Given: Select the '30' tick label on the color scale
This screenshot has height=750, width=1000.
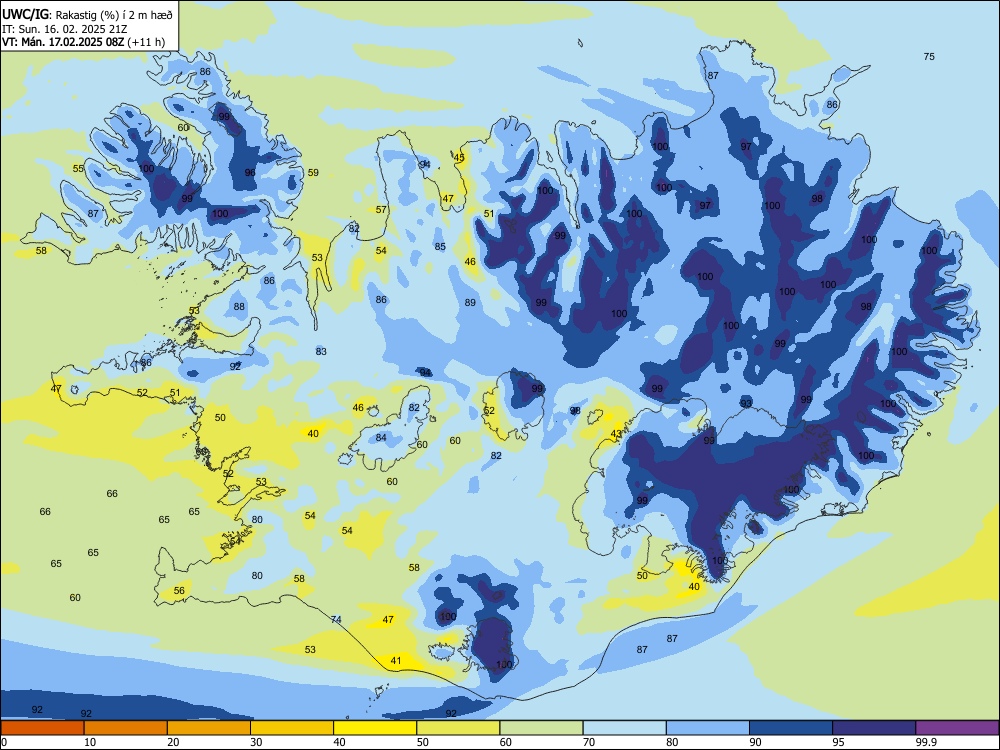Looking at the screenshot, I should [x=256, y=742].
